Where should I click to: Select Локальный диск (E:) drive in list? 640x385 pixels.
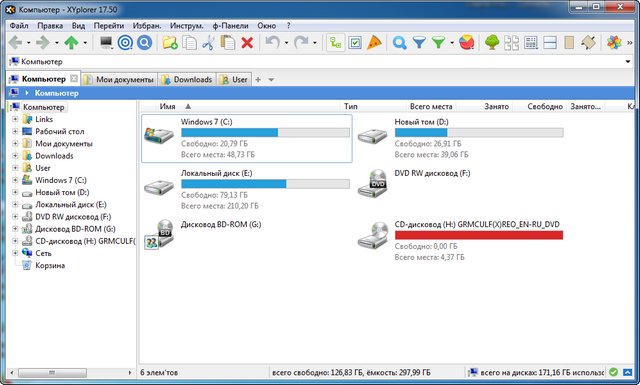click(247, 189)
